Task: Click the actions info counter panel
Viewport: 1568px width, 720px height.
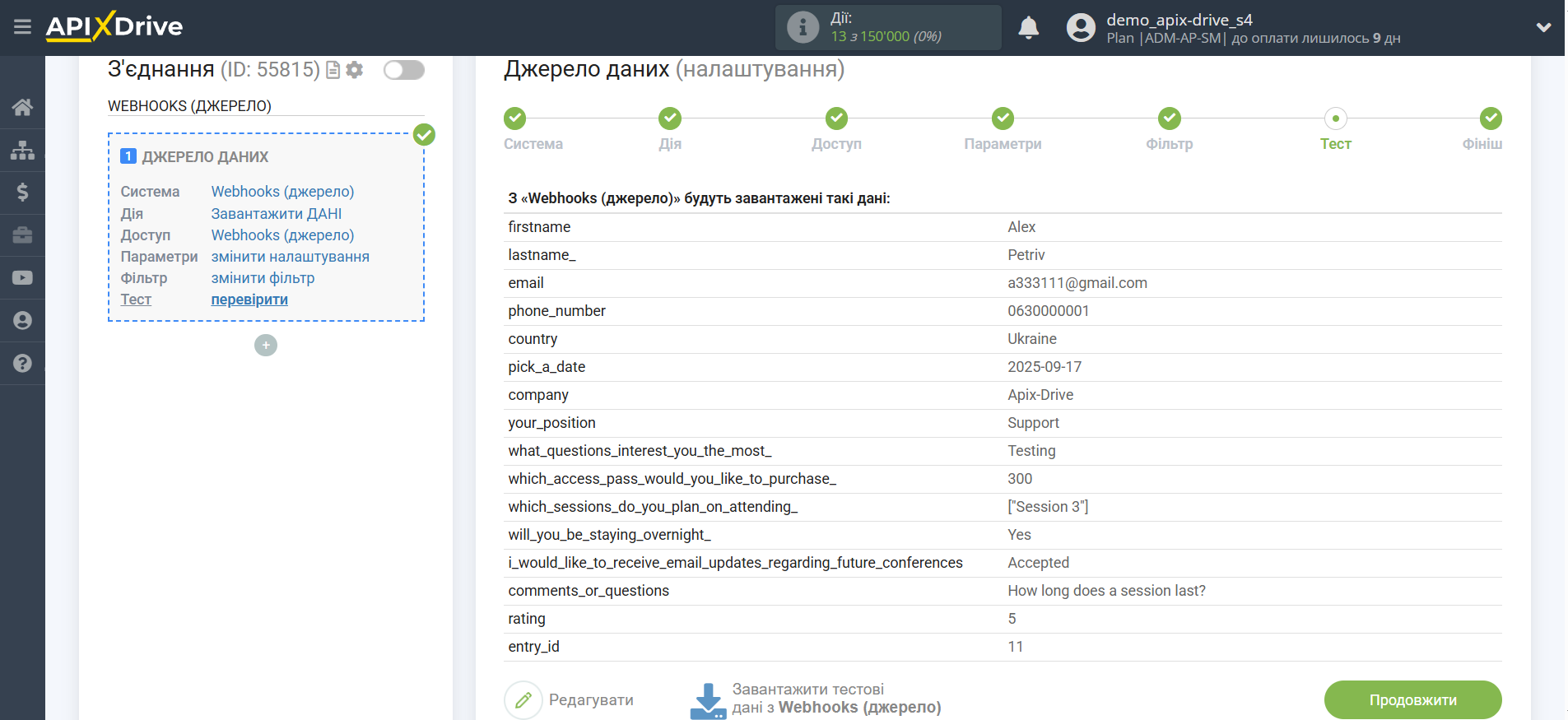Action: (x=887, y=28)
